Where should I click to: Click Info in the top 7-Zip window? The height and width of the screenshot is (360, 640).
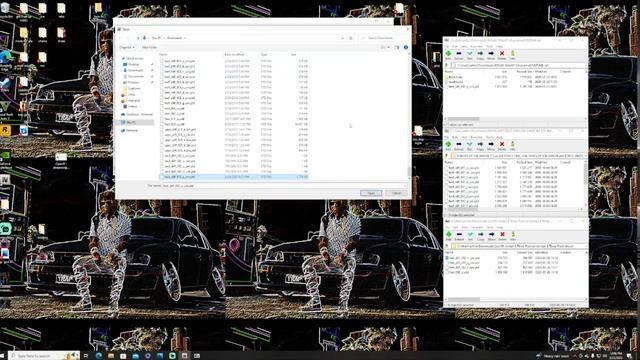tap(513, 55)
